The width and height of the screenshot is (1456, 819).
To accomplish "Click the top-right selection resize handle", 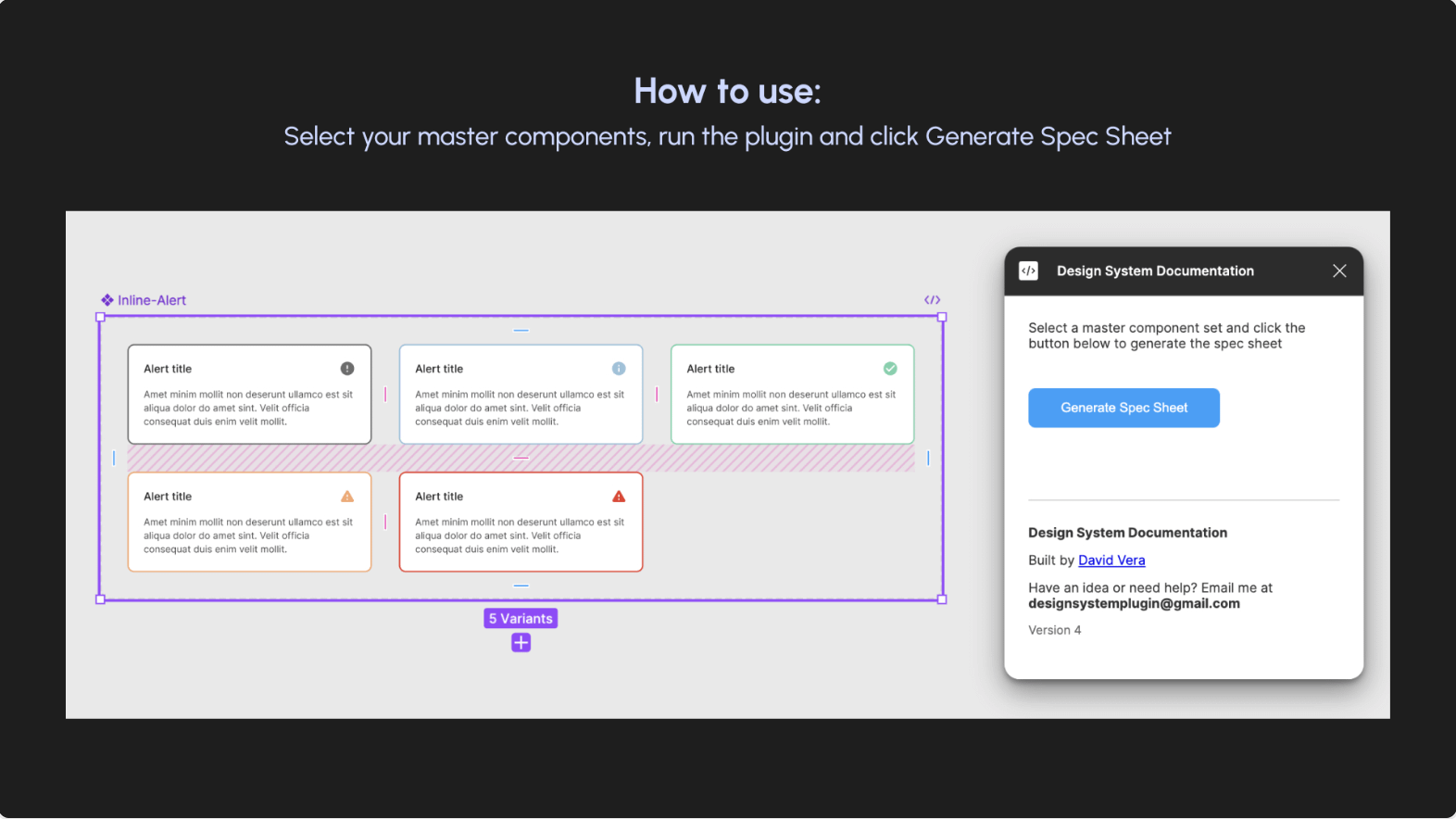I will (942, 317).
